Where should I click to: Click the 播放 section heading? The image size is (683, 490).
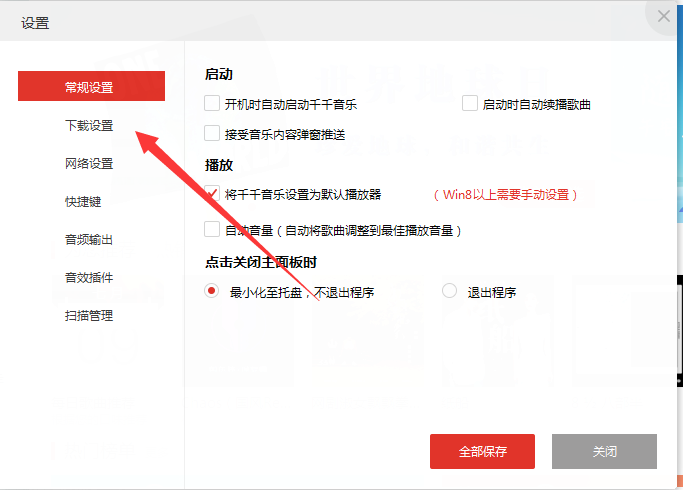(219, 165)
